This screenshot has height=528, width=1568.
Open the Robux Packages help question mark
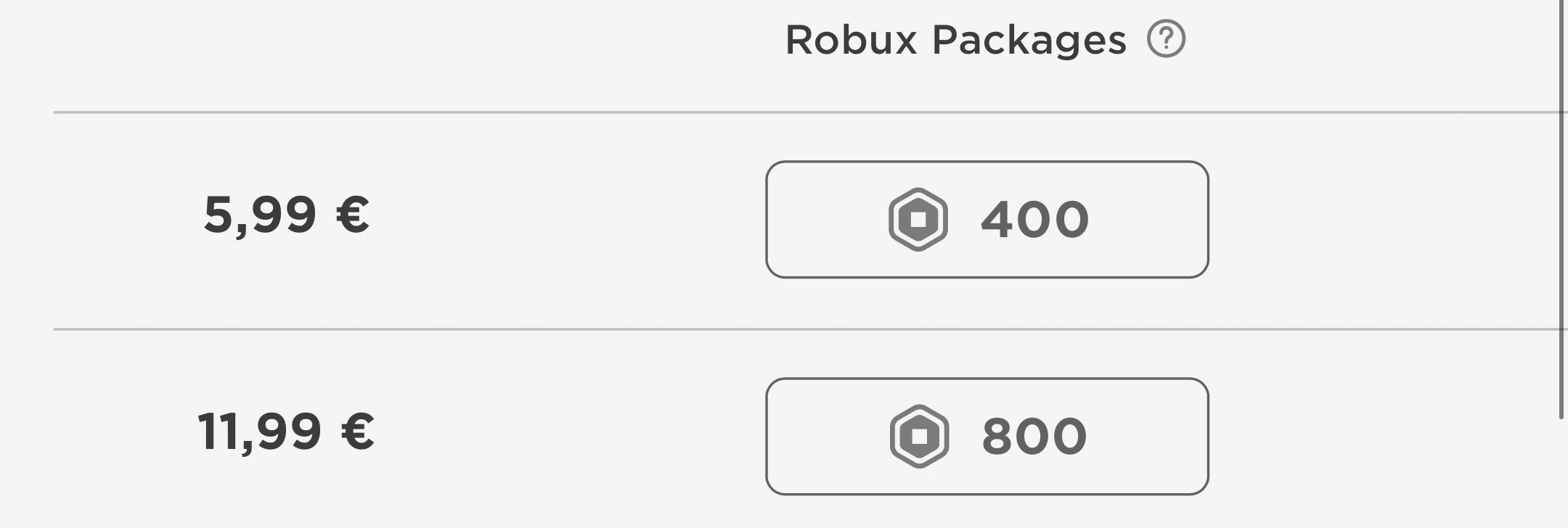(x=1166, y=39)
